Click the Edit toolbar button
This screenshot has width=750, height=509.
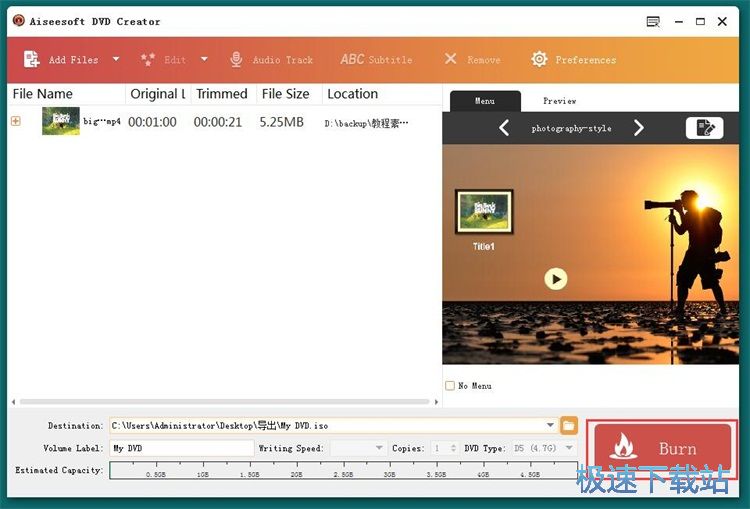tap(163, 60)
